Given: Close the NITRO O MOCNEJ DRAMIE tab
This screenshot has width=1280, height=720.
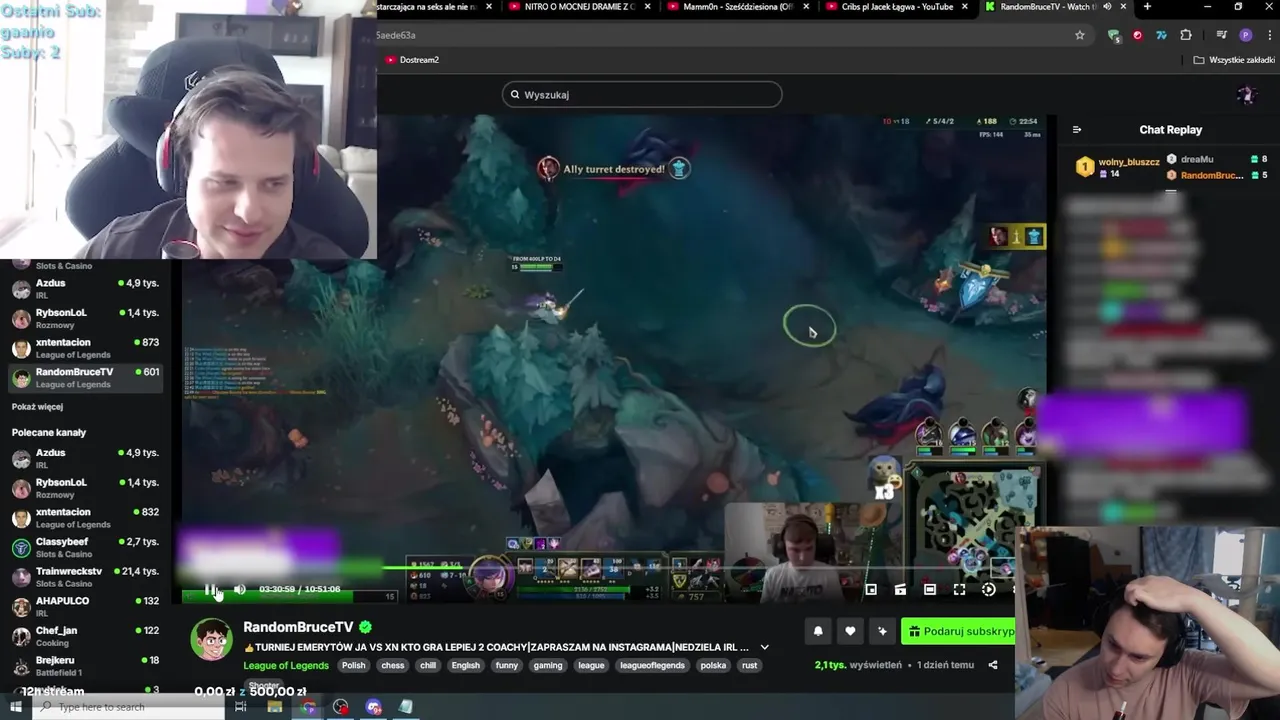Looking at the screenshot, I should coord(648,7).
